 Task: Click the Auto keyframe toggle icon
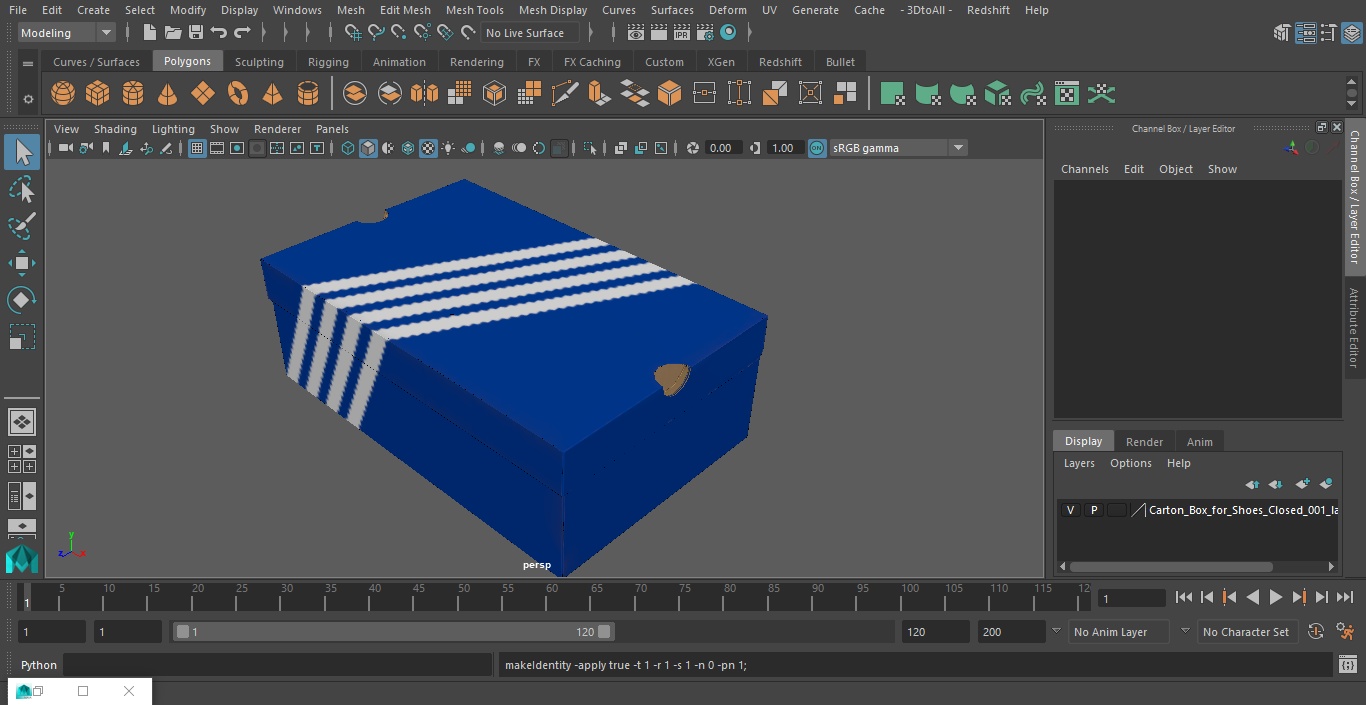tap(1316, 632)
